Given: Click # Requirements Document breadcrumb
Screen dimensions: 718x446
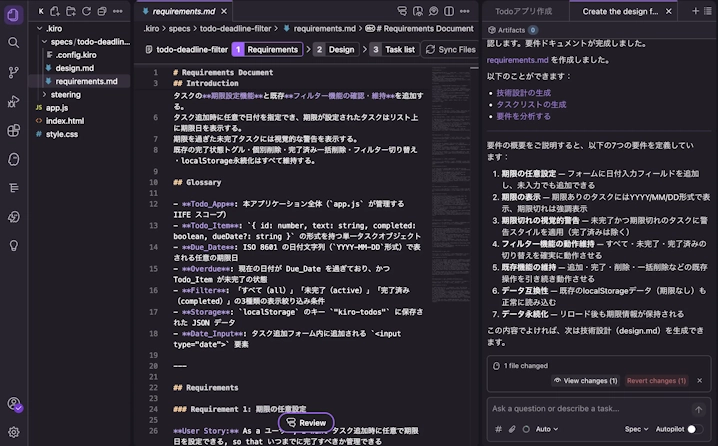Looking at the screenshot, I should [420, 28].
